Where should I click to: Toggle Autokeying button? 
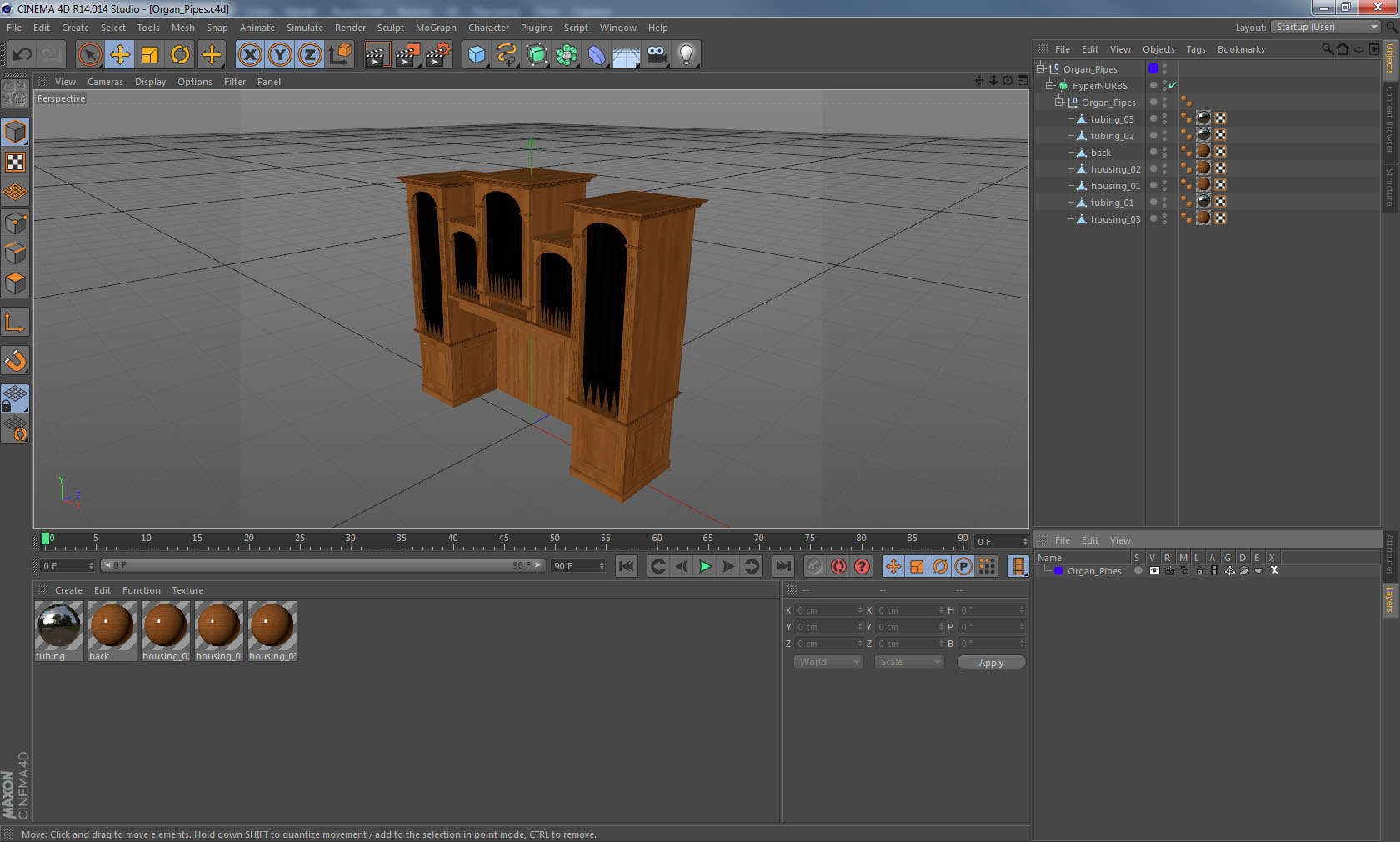[838, 566]
